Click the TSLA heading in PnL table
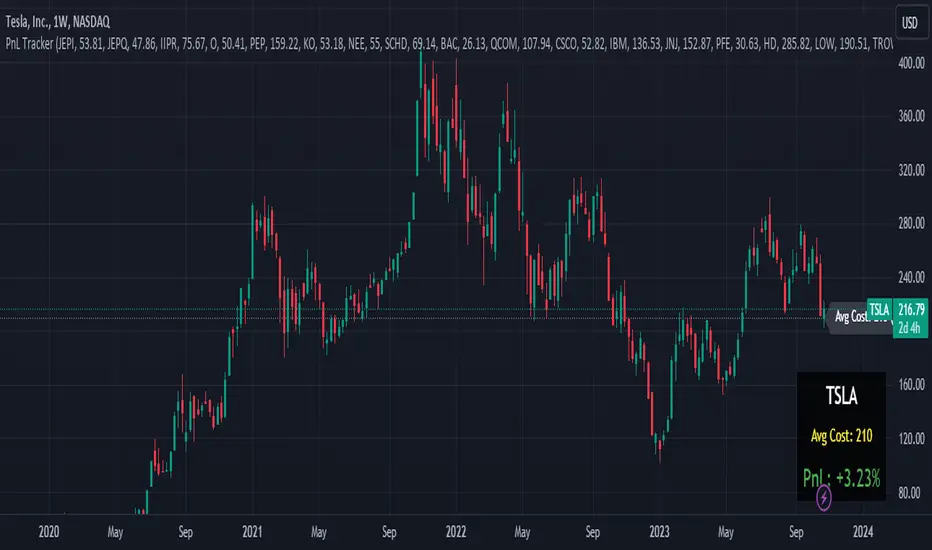This screenshot has width=932, height=550. click(841, 395)
